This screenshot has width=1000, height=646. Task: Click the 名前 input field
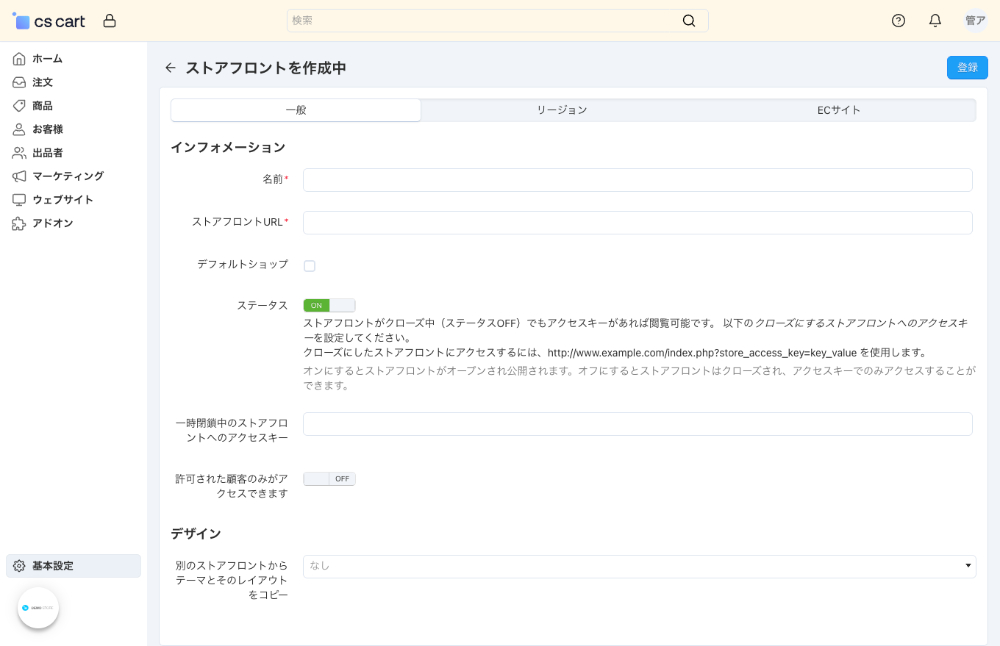638,180
